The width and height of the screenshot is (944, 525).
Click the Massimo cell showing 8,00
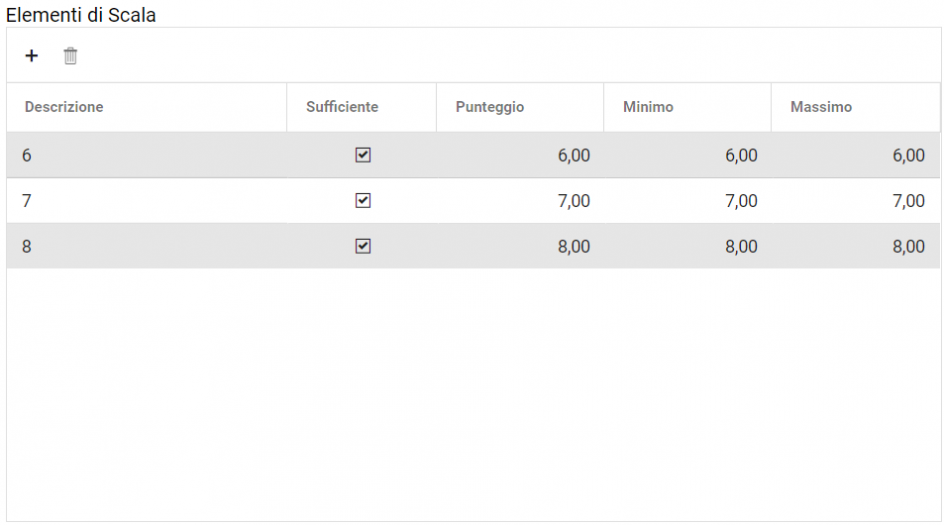[x=908, y=247]
